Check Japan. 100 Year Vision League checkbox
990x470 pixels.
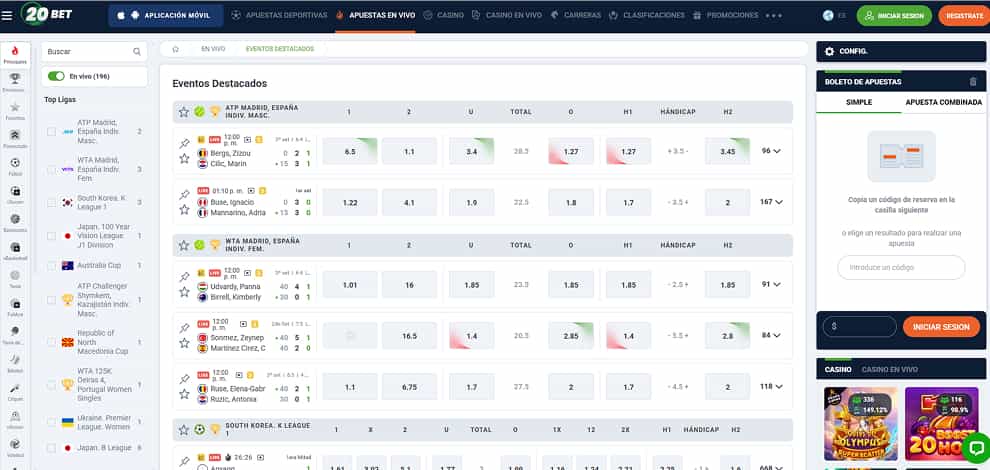pos(51,236)
